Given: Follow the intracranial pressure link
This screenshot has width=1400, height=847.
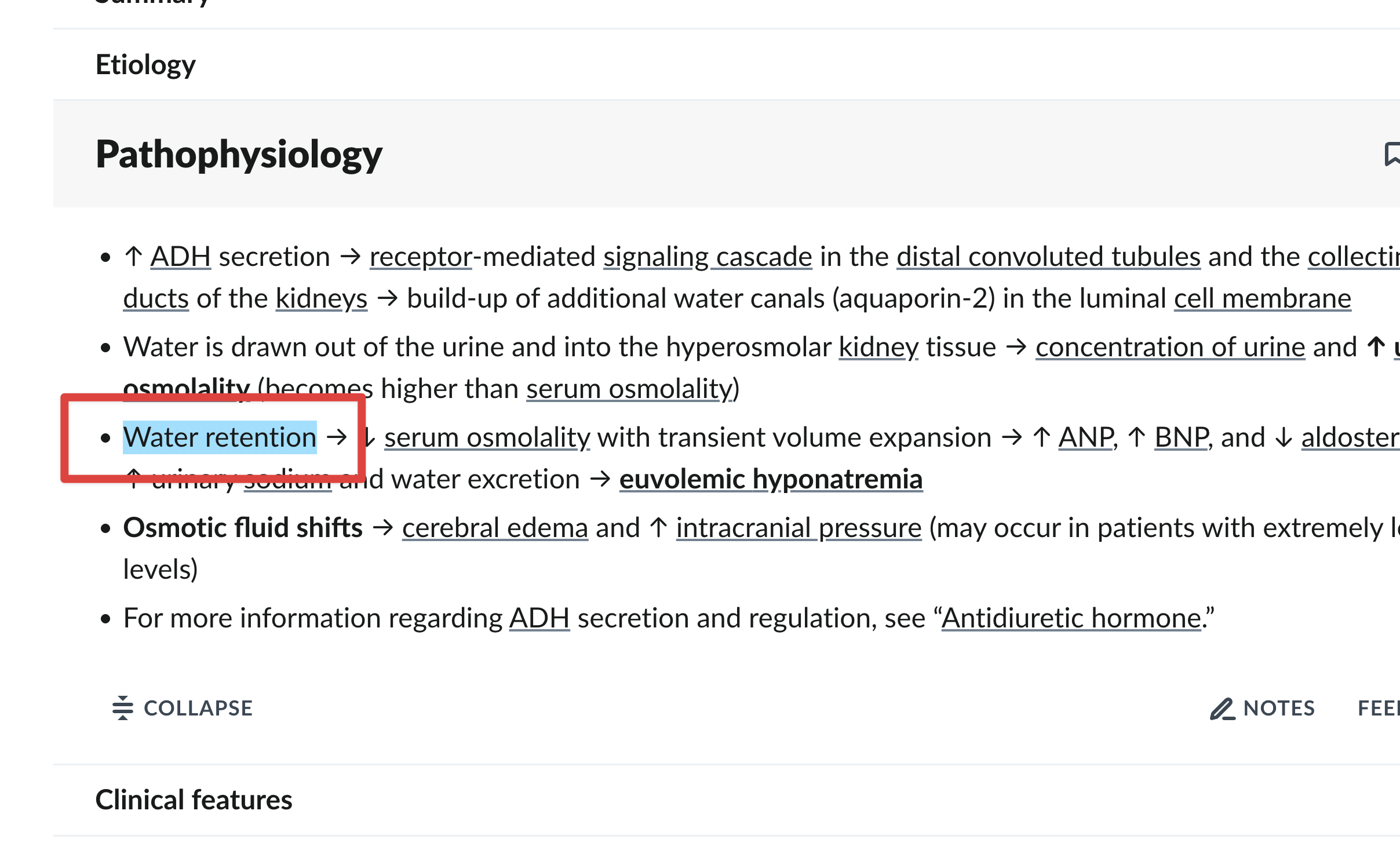Looking at the screenshot, I should [799, 528].
